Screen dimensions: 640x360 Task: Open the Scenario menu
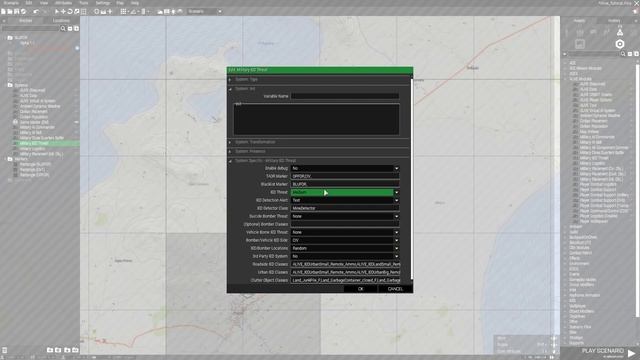(x=11, y=3)
